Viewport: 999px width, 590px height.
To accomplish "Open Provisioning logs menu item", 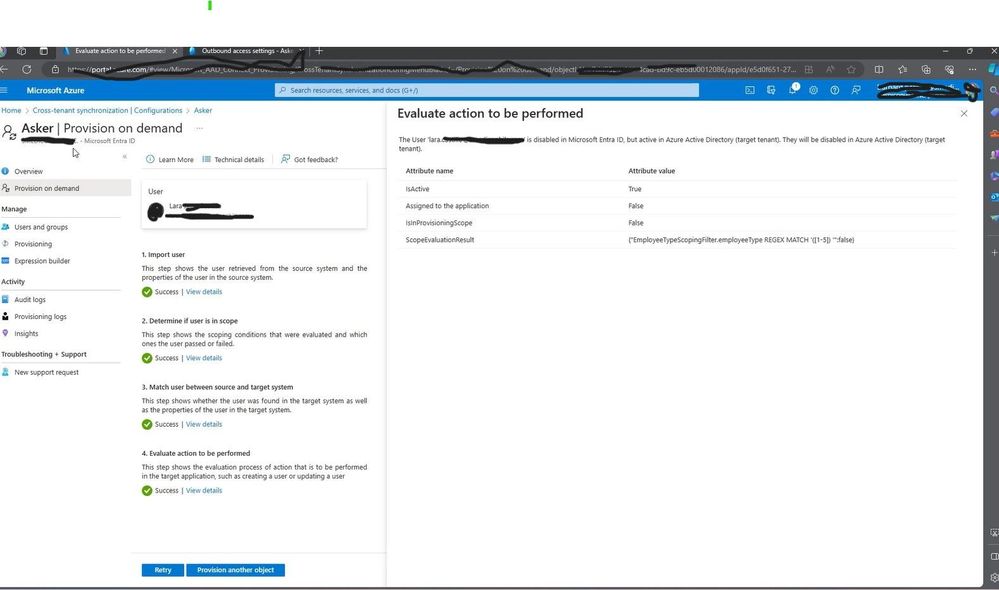I will 40,317.
